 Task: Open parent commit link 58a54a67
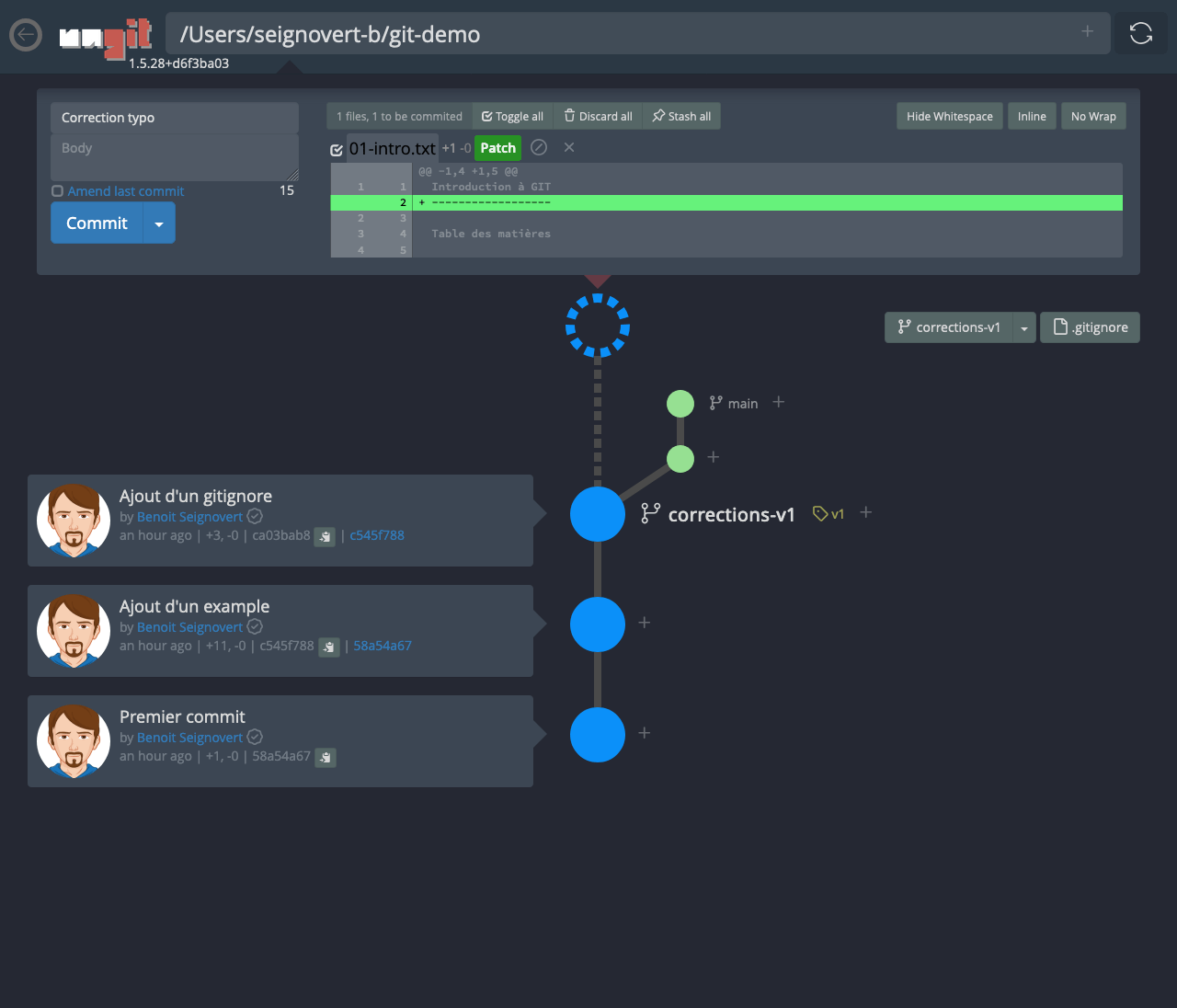[x=383, y=646]
